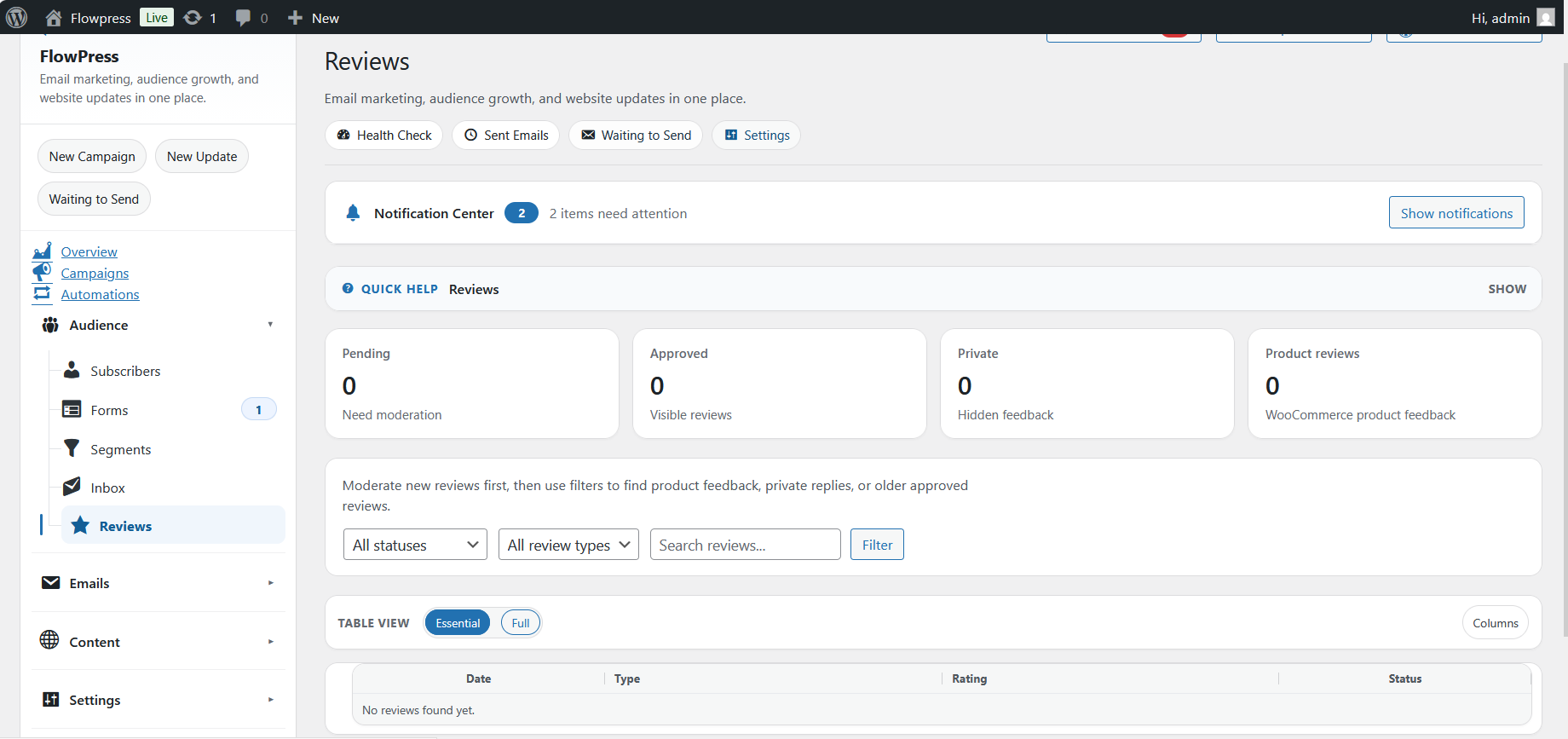This screenshot has height=739, width=1568.
Task: Click the Rating column header
Action: pos(969,678)
